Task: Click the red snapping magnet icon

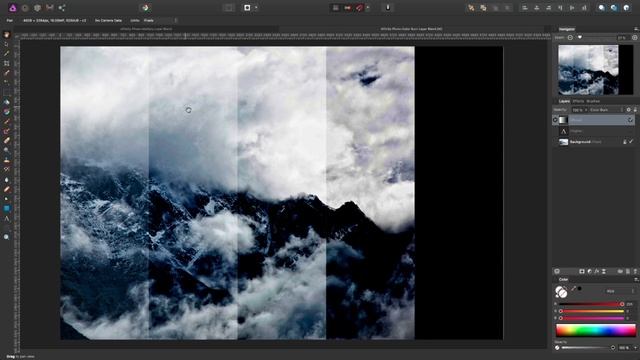Action: [359, 8]
